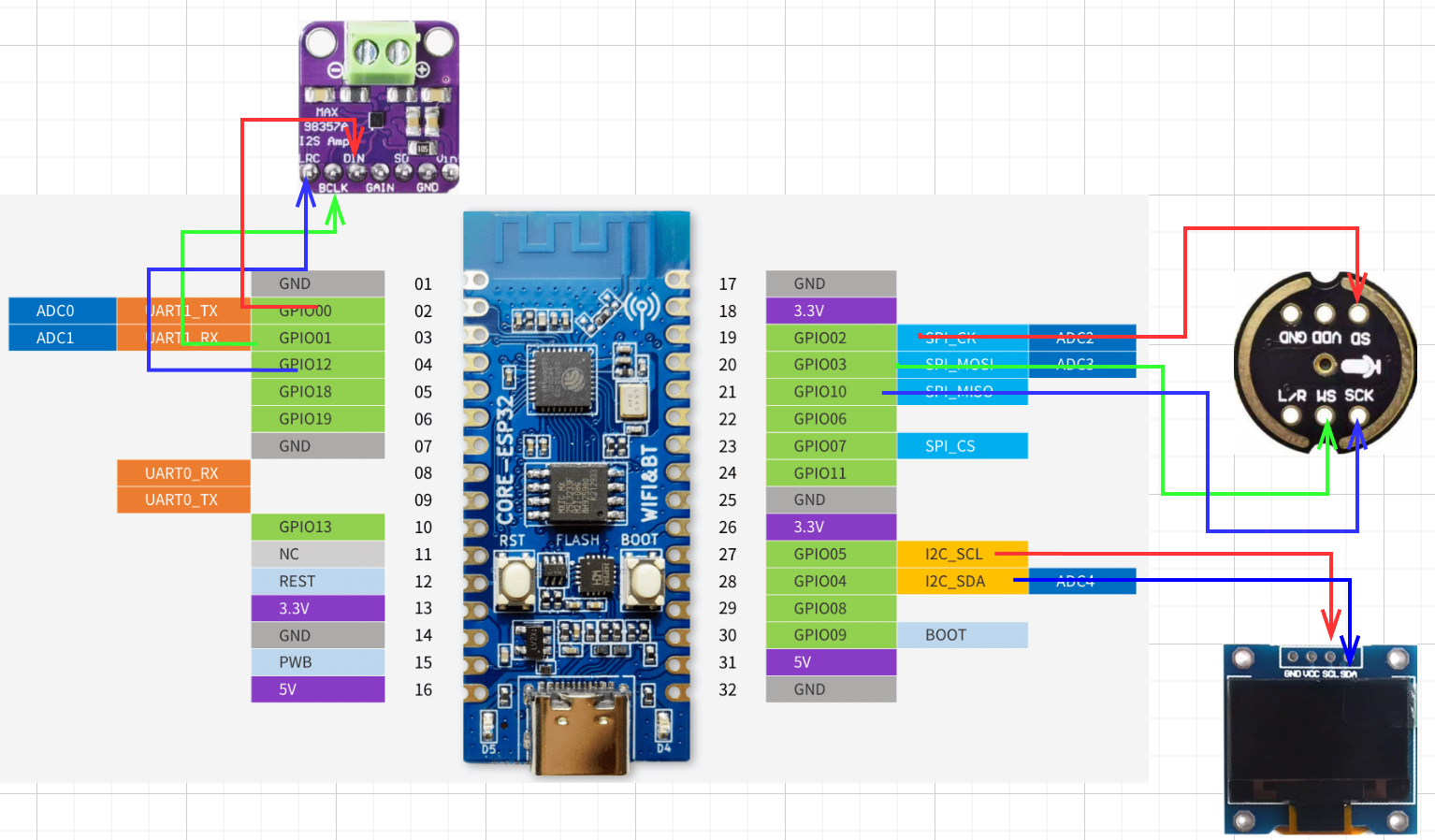Click the GPIO11 pin label
This screenshot has width=1435, height=840.
coord(831,473)
